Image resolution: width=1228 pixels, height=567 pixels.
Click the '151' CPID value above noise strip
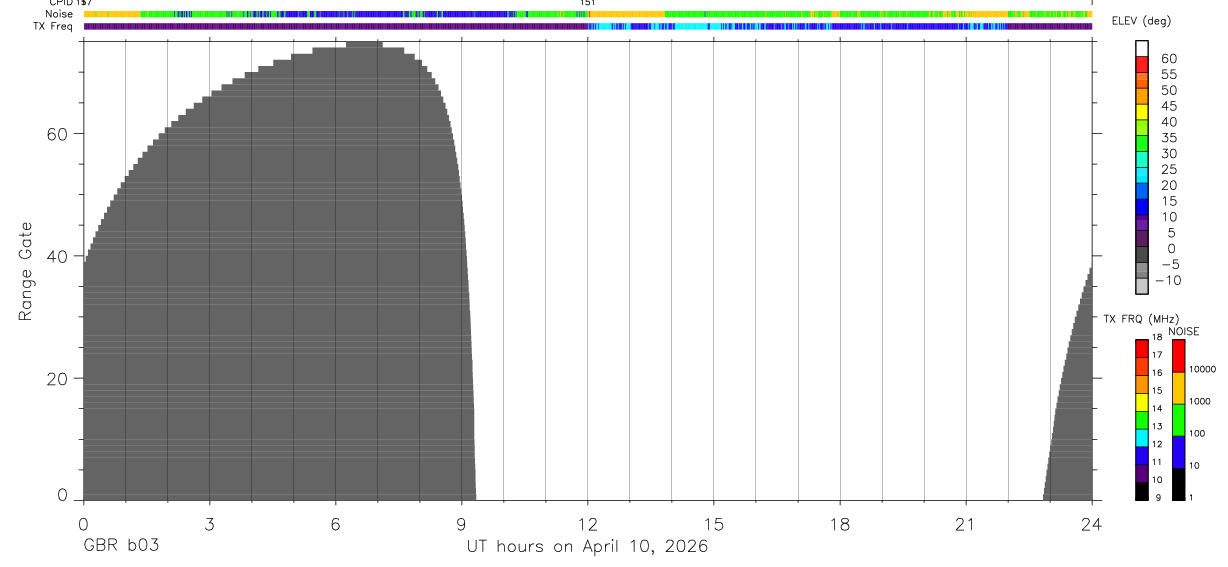(x=587, y=3)
